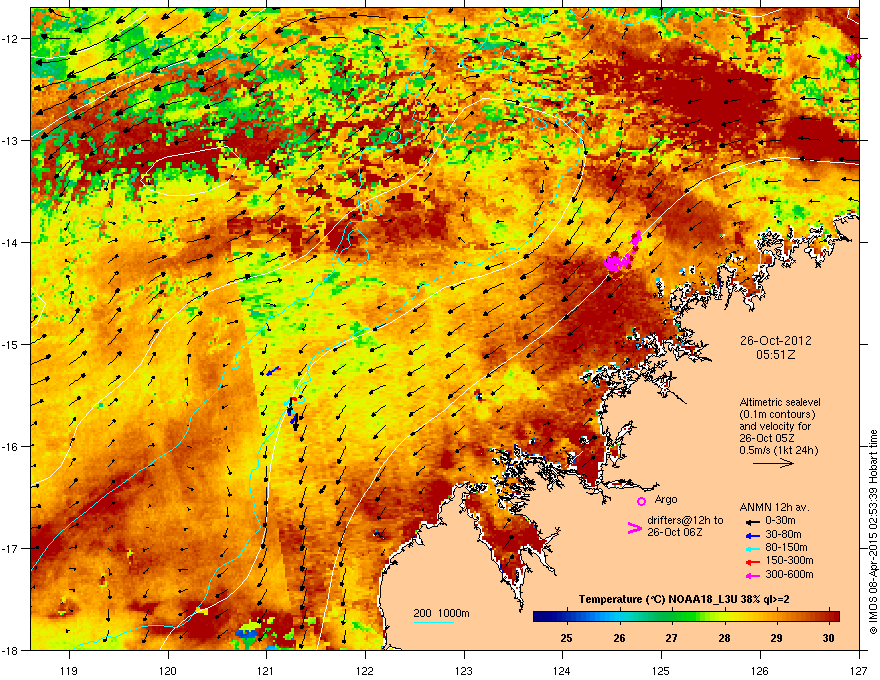Image resolution: width=880 pixels, height=680 pixels.
Task: Click the blue 30-80m arrow legend symbol
Action: [x=753, y=535]
